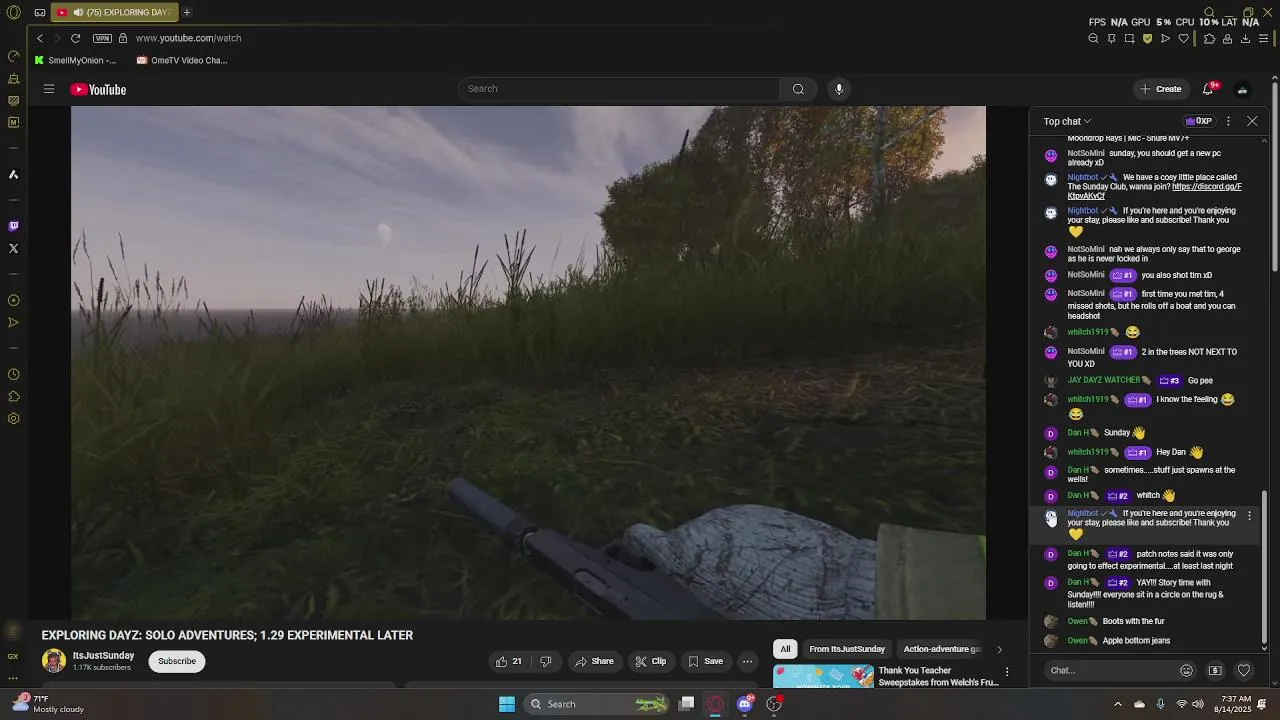Open the Opera GX main menu logo
The image size is (1280, 720).
(x=14, y=13)
